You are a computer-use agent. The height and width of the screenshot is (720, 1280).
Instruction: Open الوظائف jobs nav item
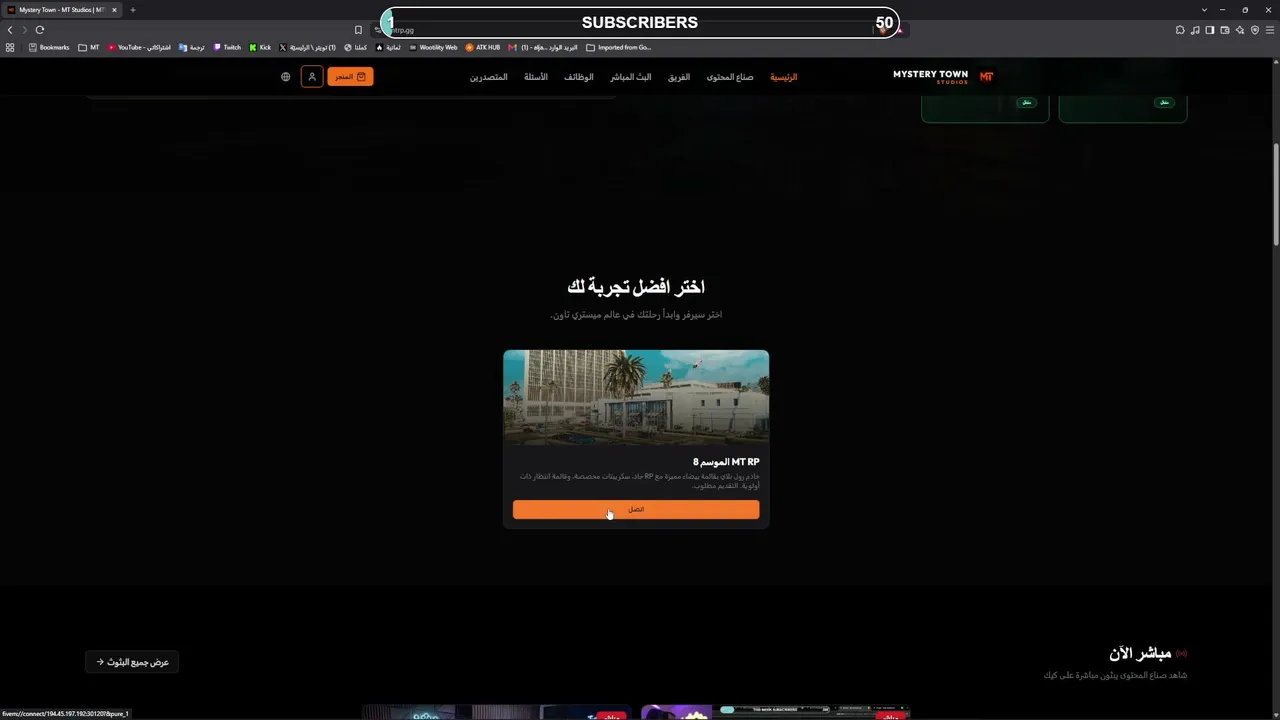(x=578, y=77)
